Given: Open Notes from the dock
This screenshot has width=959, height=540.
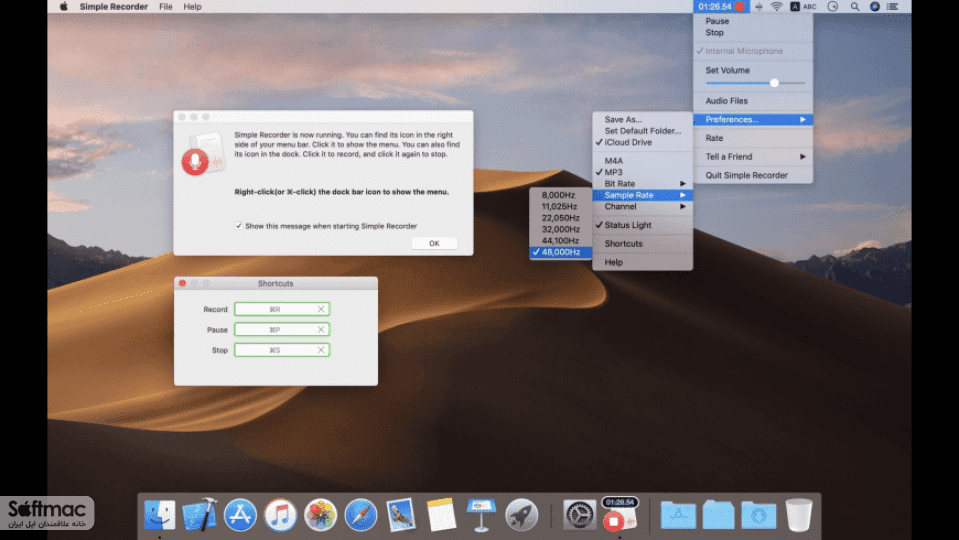Looking at the screenshot, I should (441, 514).
